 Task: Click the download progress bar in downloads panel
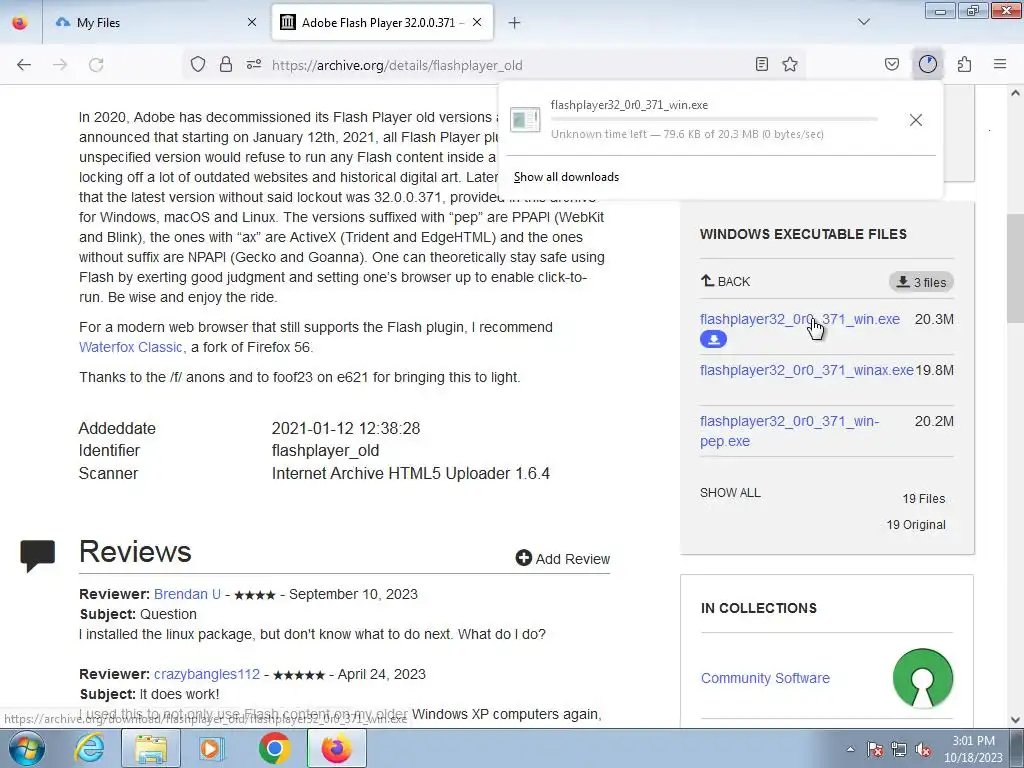(x=714, y=120)
